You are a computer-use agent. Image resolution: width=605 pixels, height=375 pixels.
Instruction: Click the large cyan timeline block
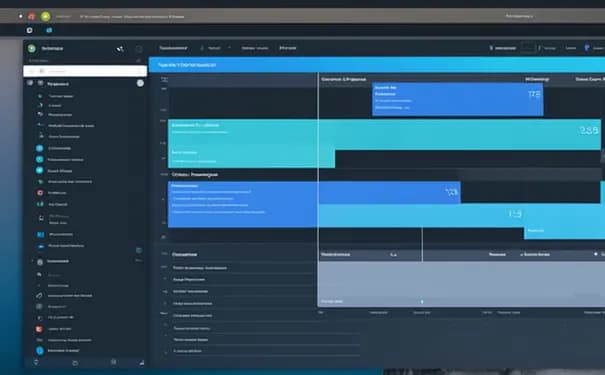pyautogui.click(x=384, y=135)
